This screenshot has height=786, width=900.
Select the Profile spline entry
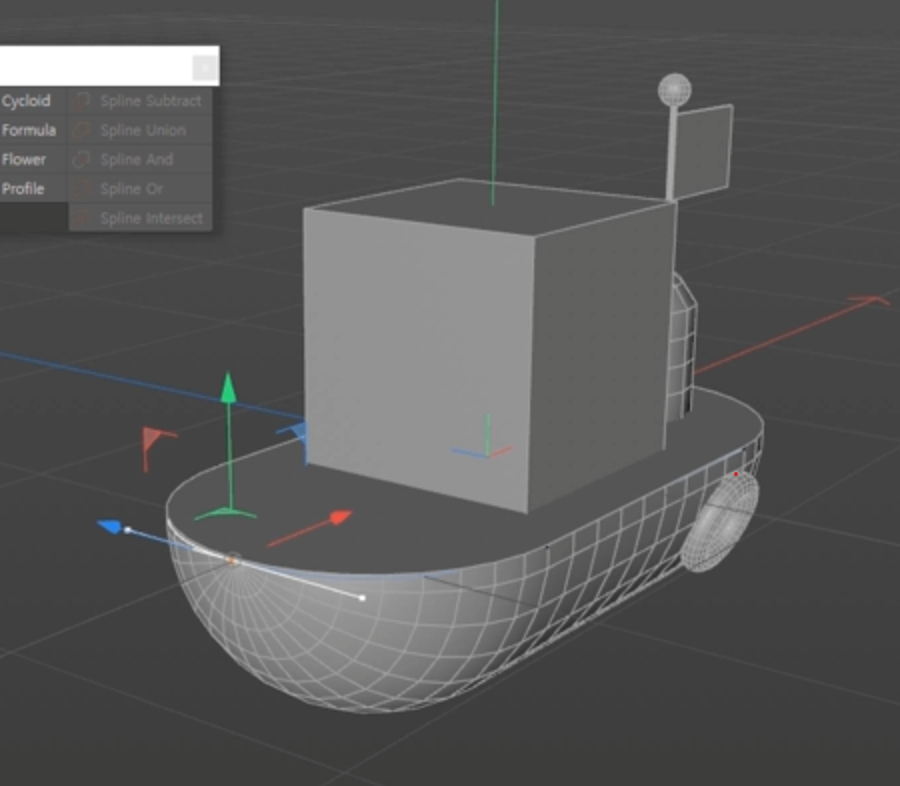[23, 189]
